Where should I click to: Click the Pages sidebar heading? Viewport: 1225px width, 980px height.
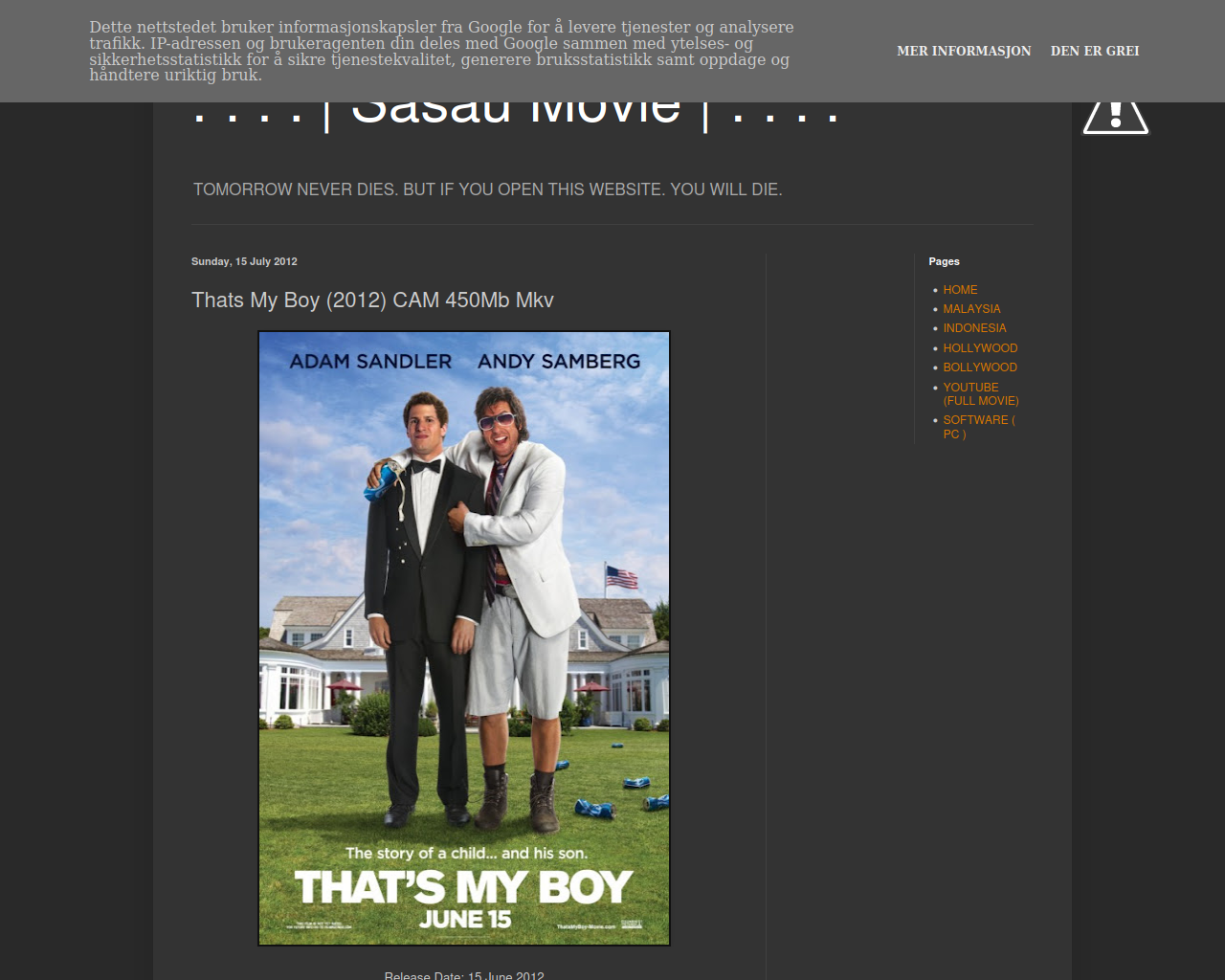click(944, 261)
